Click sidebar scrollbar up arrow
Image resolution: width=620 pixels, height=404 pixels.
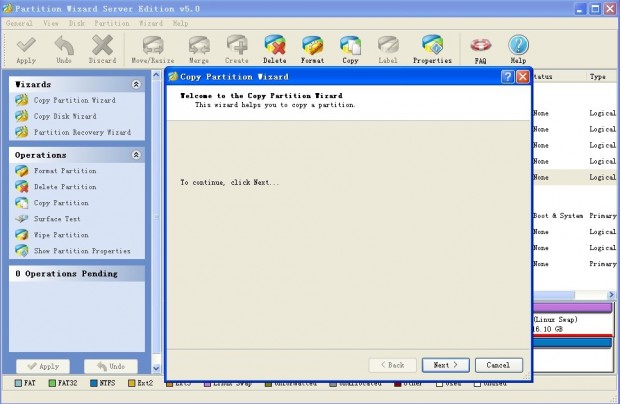pos(156,75)
